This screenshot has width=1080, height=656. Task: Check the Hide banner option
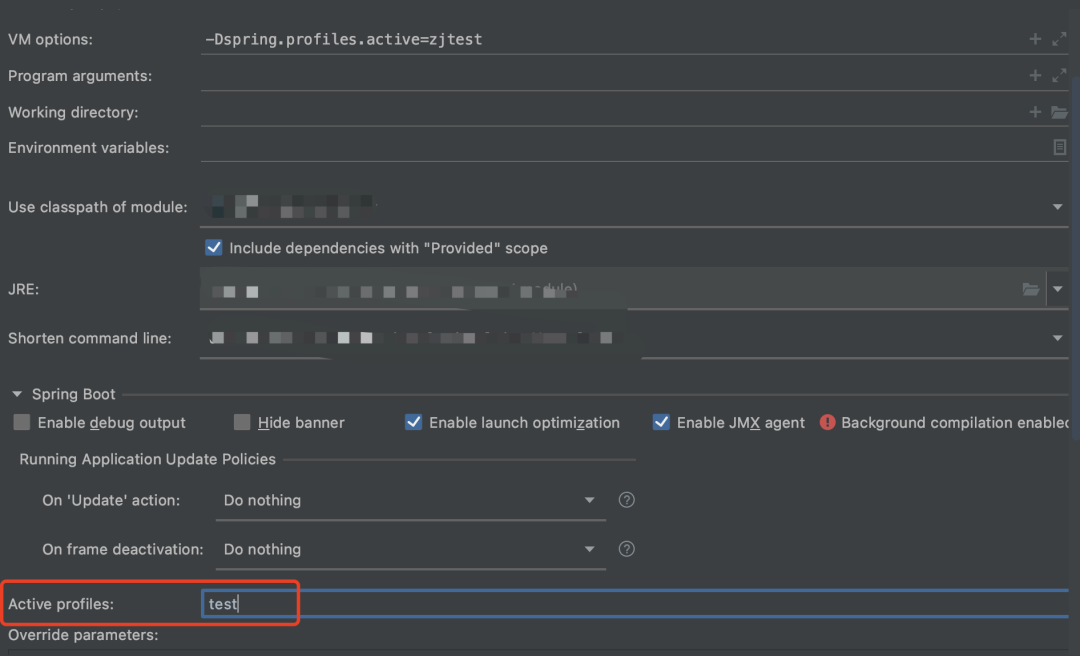(242, 422)
